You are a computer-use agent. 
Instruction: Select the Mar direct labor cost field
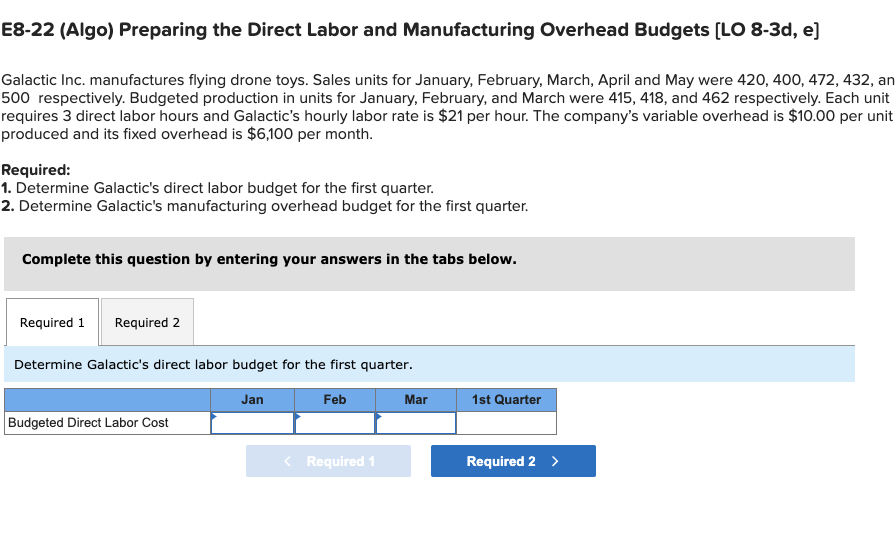pos(416,423)
